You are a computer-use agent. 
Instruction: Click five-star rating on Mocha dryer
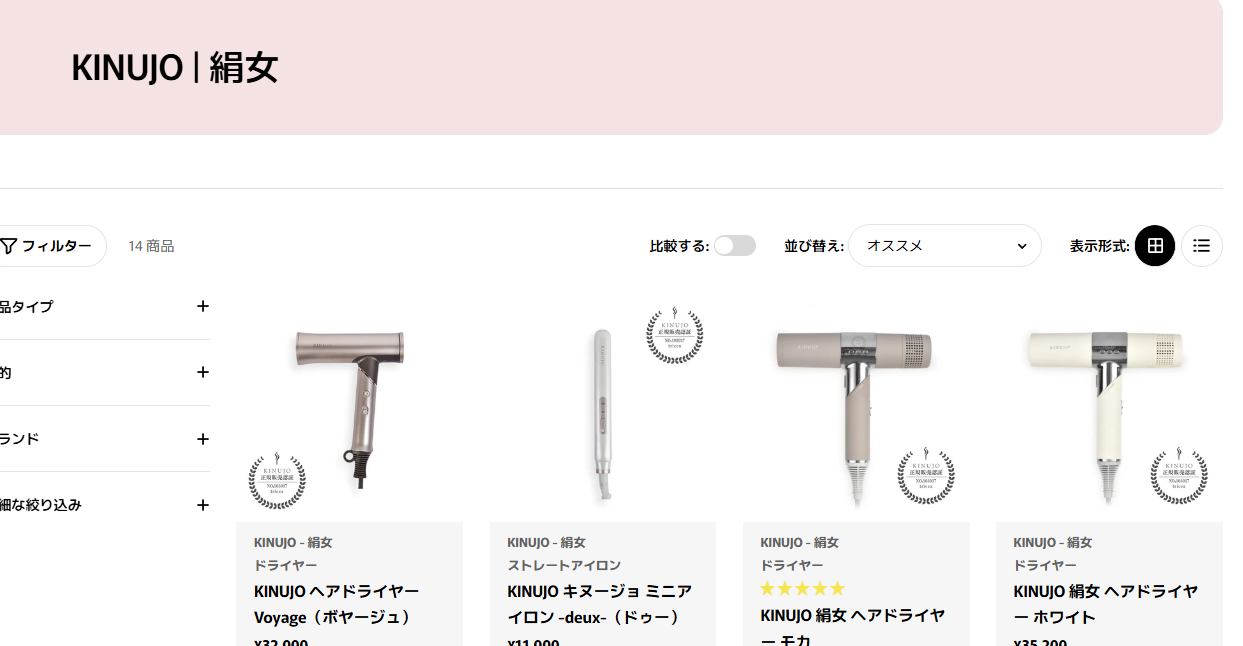(803, 589)
